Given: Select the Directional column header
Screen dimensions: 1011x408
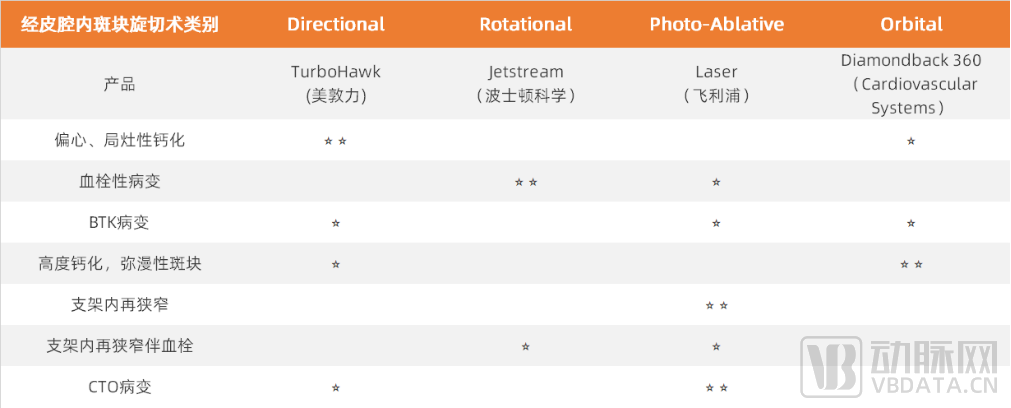Looking at the screenshot, I should coord(336,24).
